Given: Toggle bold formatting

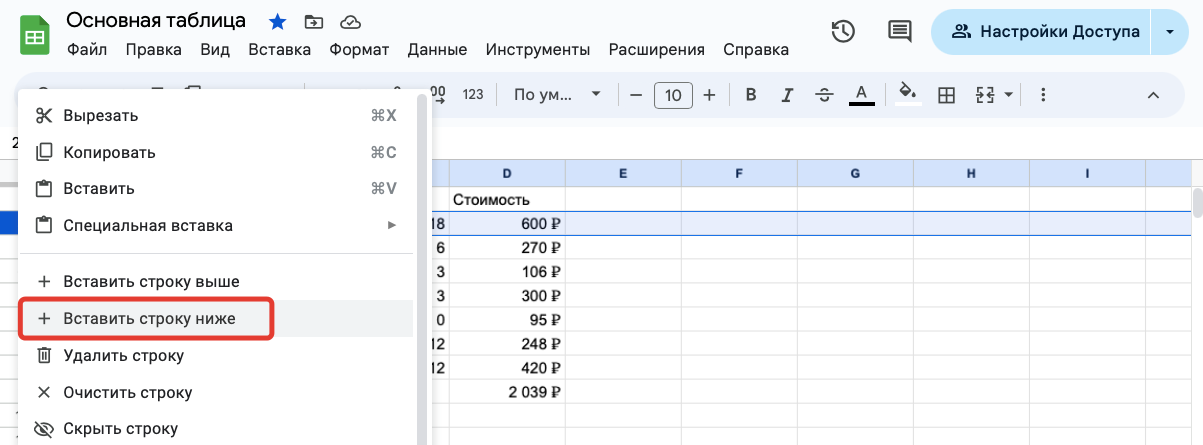Looking at the screenshot, I should 751,95.
